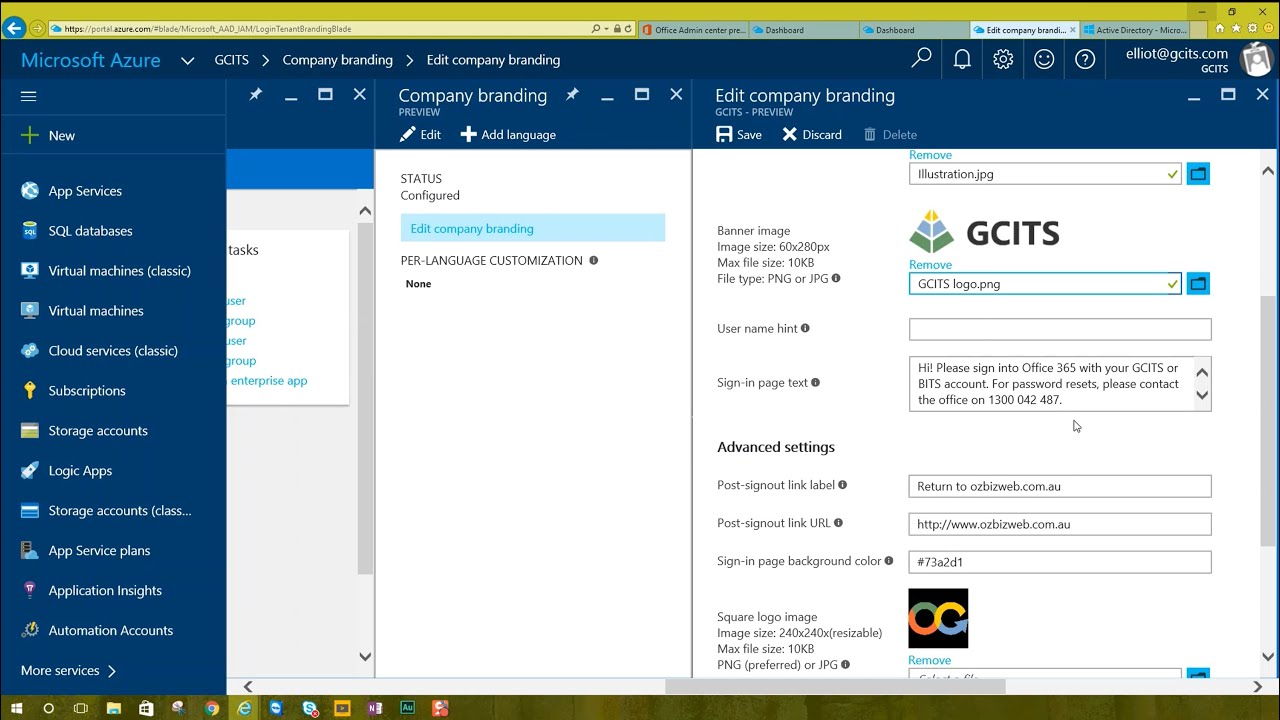
Task: Open File Explorer from the taskbar
Action: click(114, 708)
